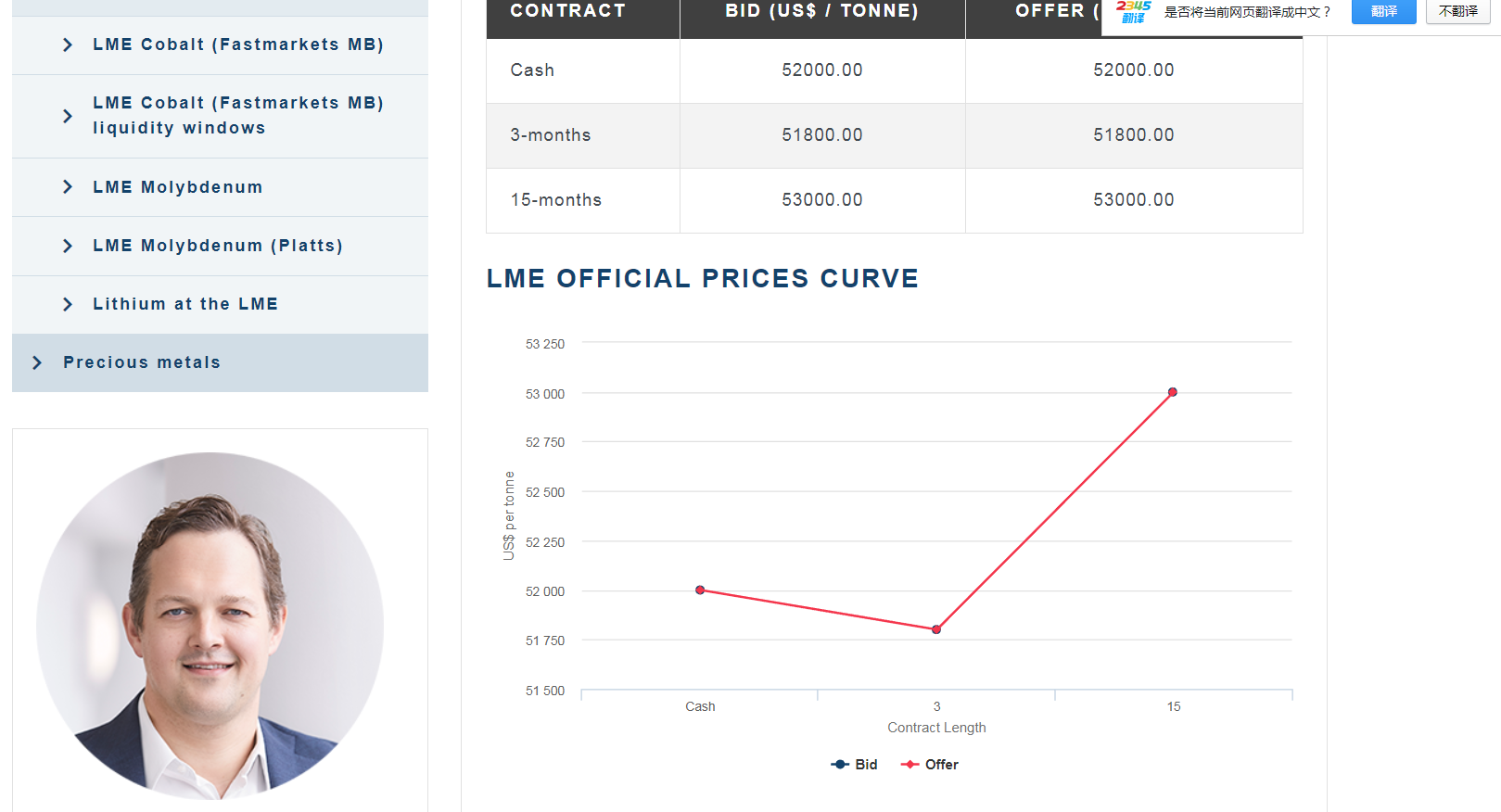Click the 3-months bid value 51800.00

tap(822, 135)
